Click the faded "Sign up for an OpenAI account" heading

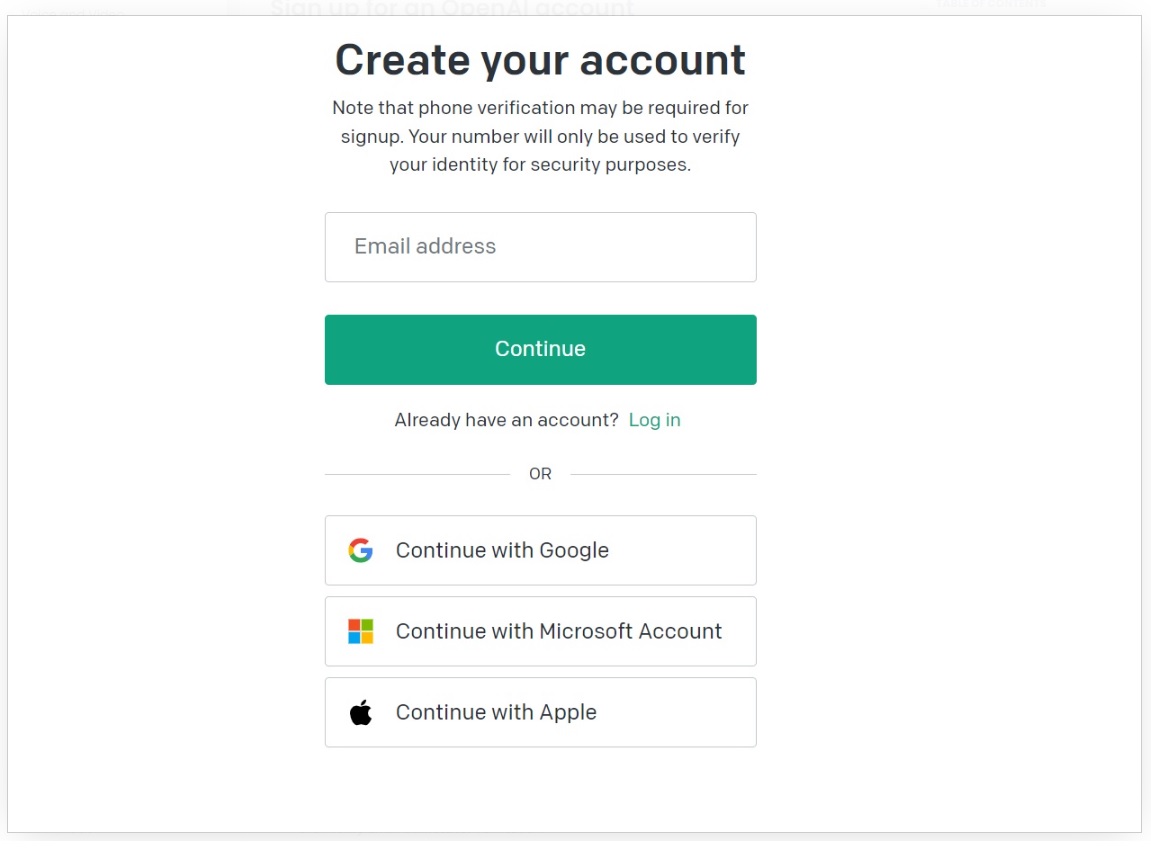tap(452, 9)
